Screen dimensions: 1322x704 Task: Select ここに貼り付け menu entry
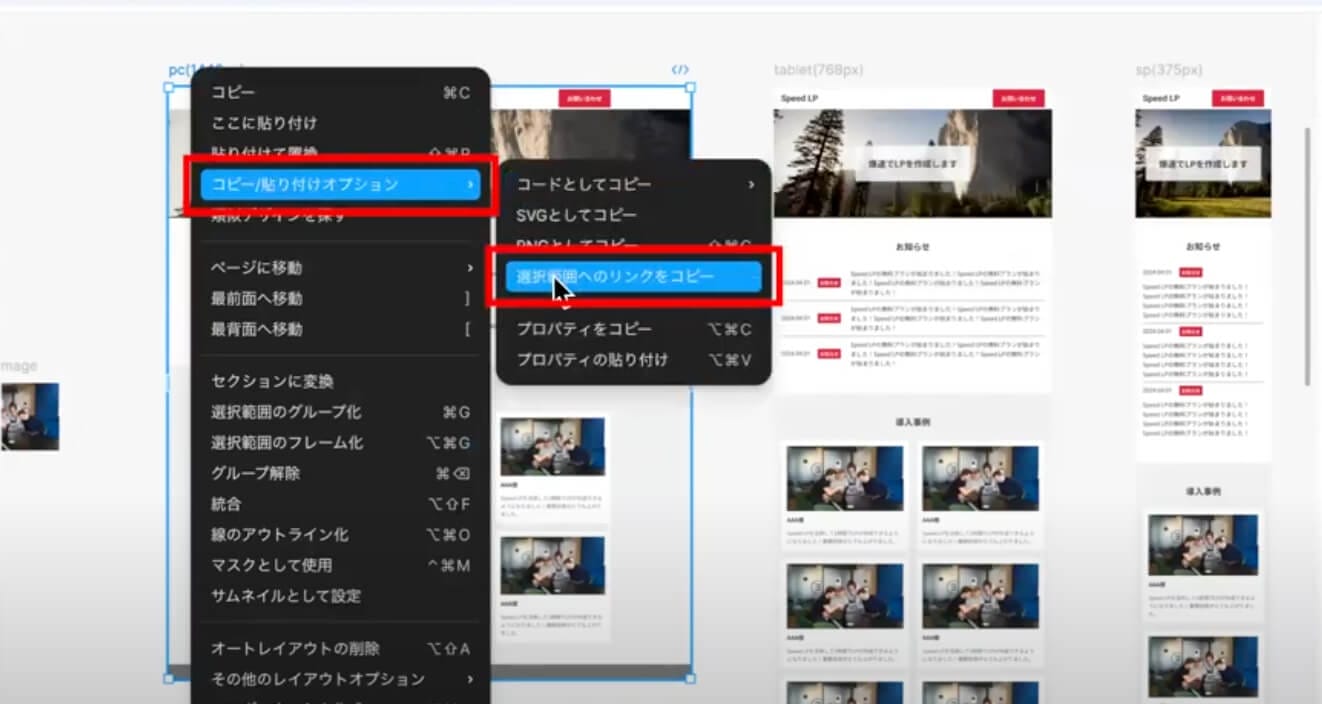point(264,123)
